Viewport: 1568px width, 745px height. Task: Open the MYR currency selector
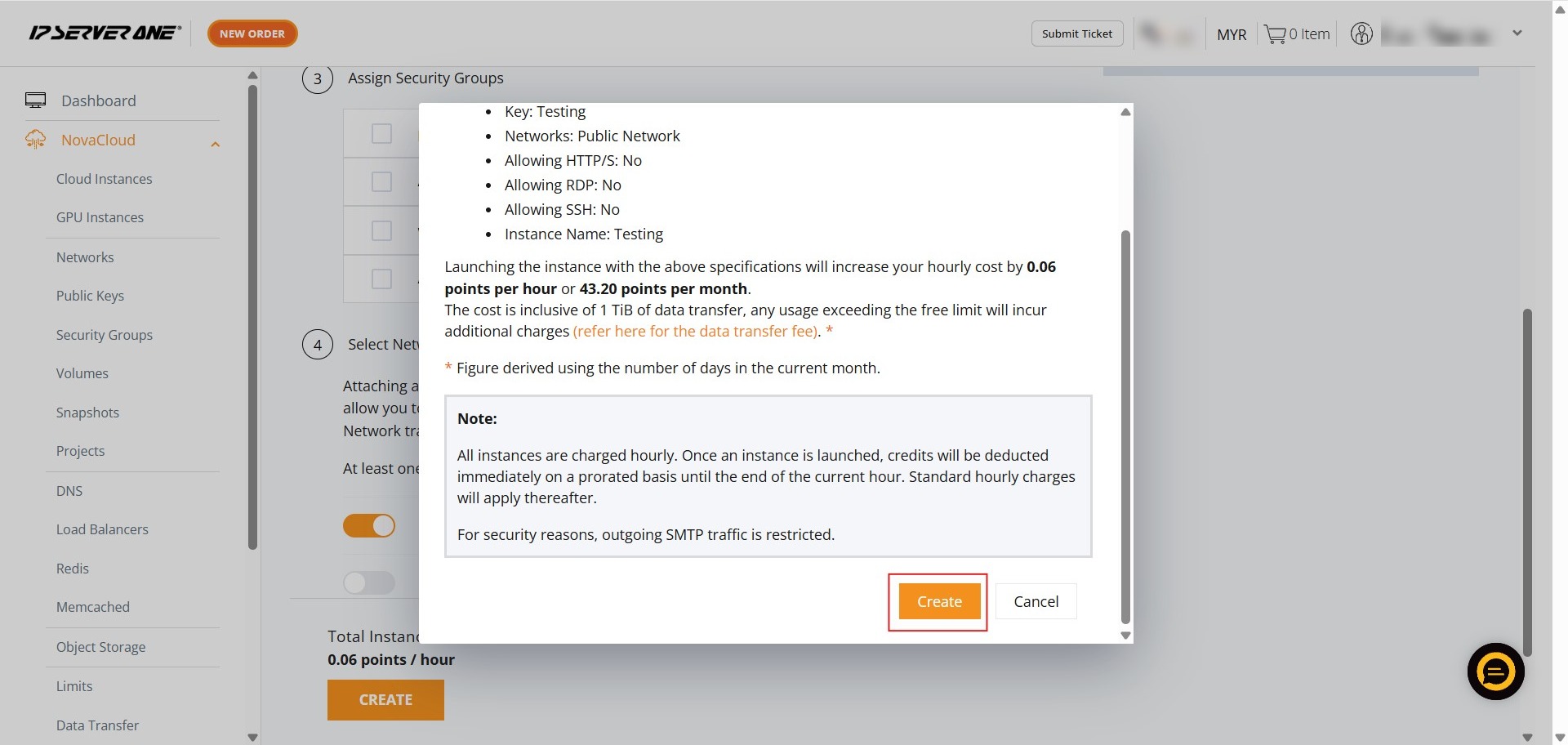click(1231, 34)
